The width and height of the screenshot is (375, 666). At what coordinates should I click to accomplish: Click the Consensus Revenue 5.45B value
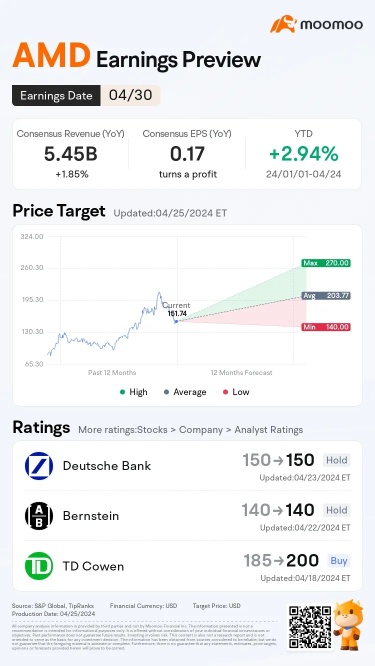[70, 154]
